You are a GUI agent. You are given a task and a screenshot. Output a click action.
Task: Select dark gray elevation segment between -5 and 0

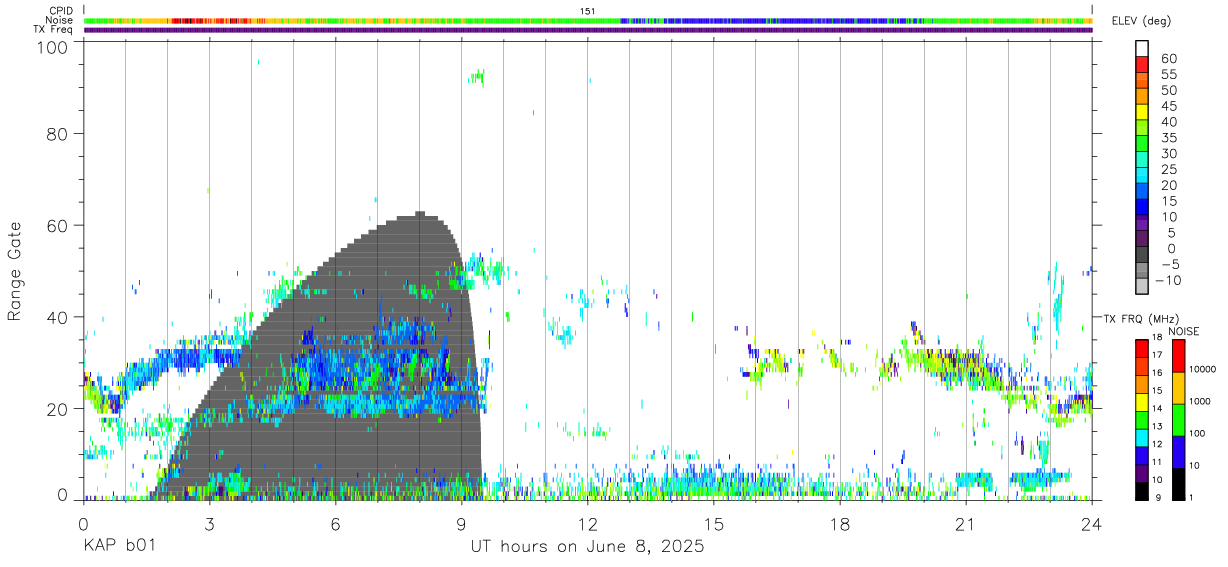[1142, 253]
